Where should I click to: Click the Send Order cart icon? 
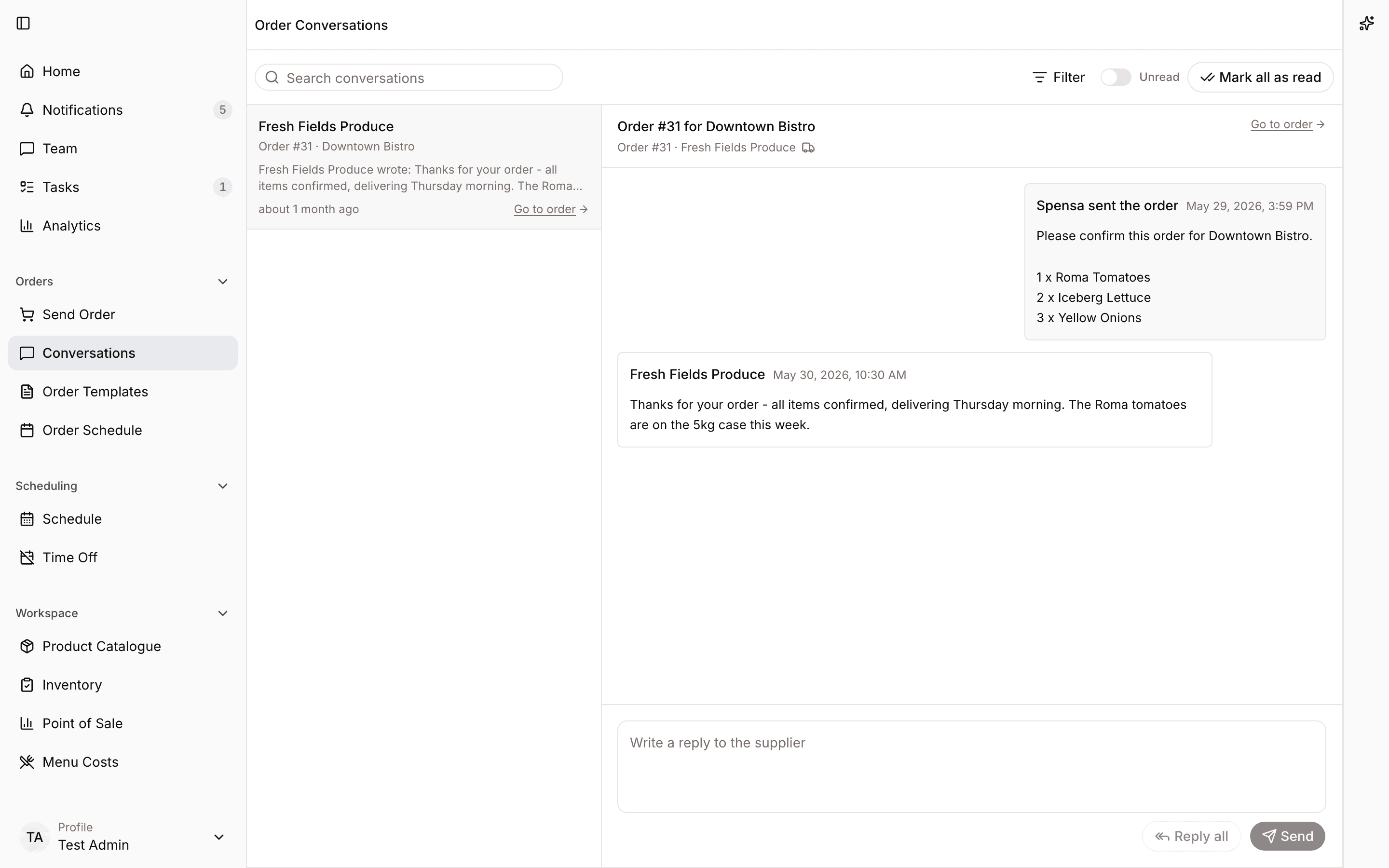coord(27,314)
